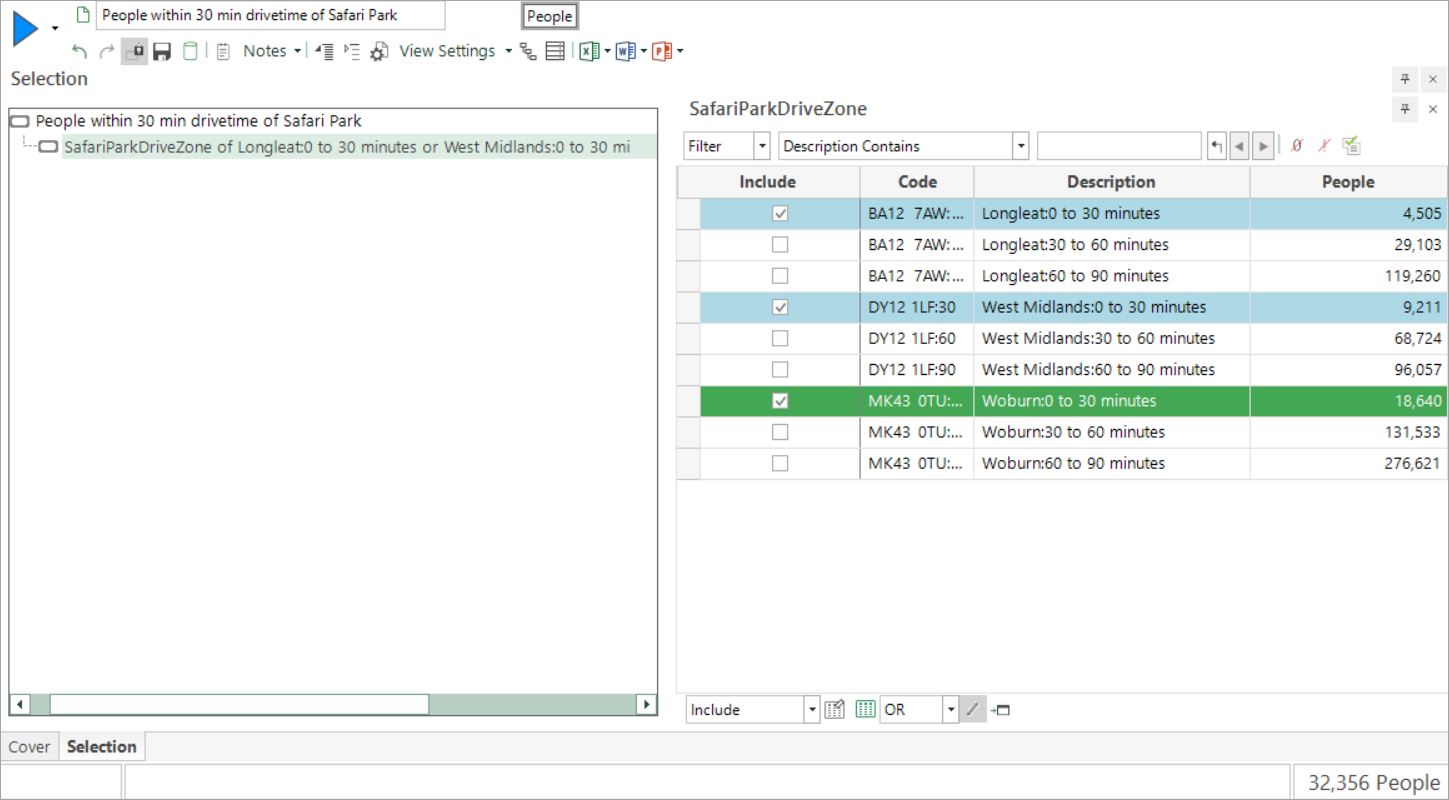
Task: Save the selection using the floppy disk icon
Action: click(162, 51)
